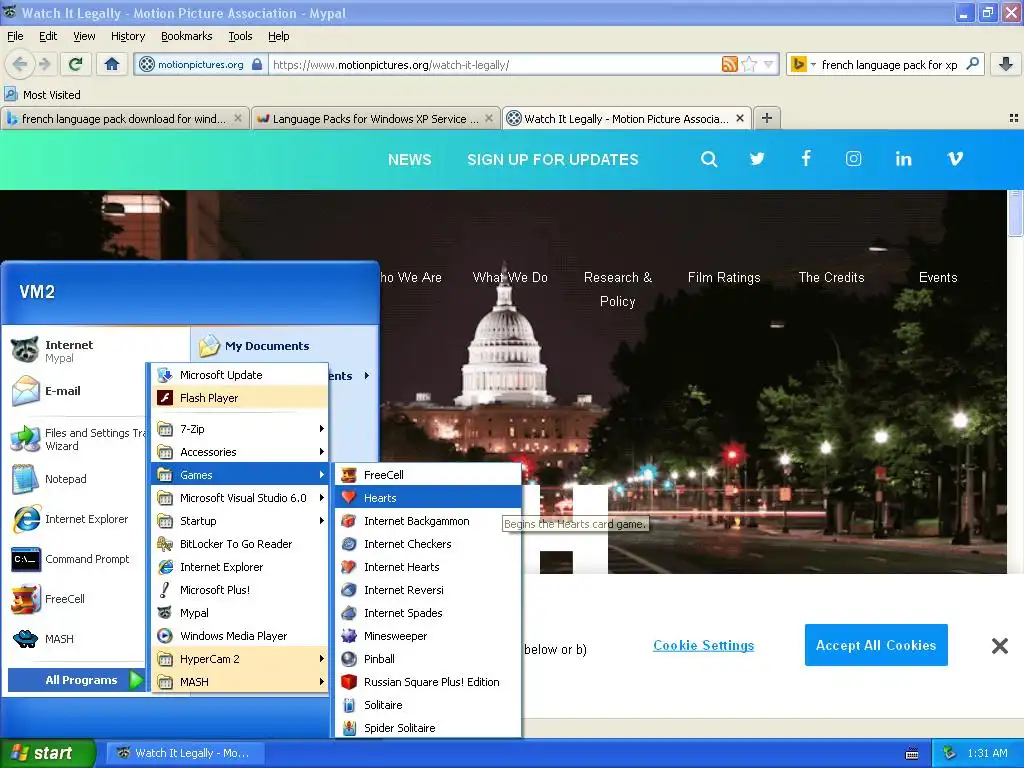Expand the Startup program folder
The width and height of the screenshot is (1024, 768).
tap(240, 520)
